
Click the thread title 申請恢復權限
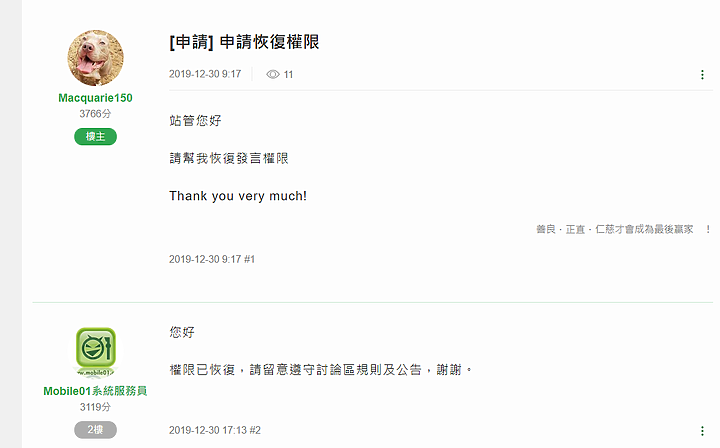pyautogui.click(x=244, y=42)
